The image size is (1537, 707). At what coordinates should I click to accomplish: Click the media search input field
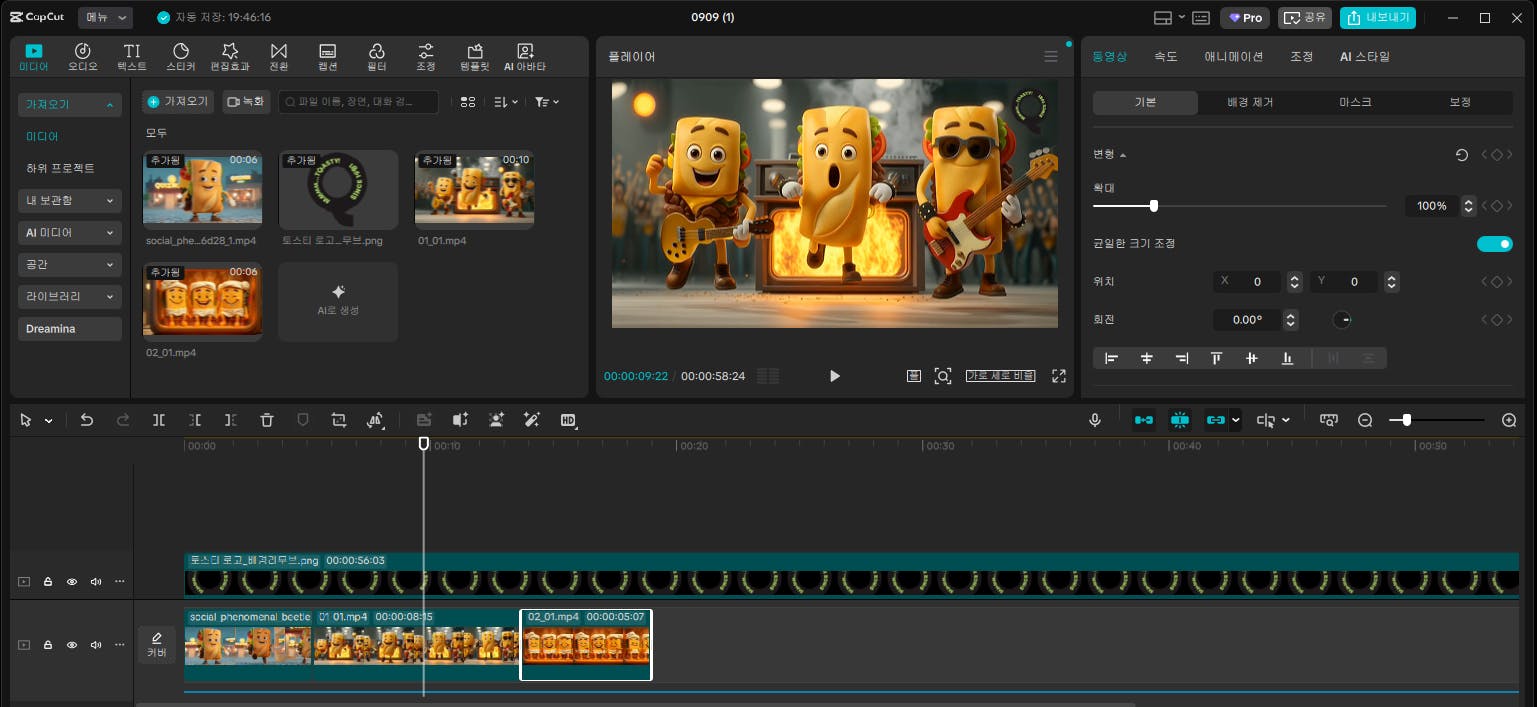[x=358, y=102]
